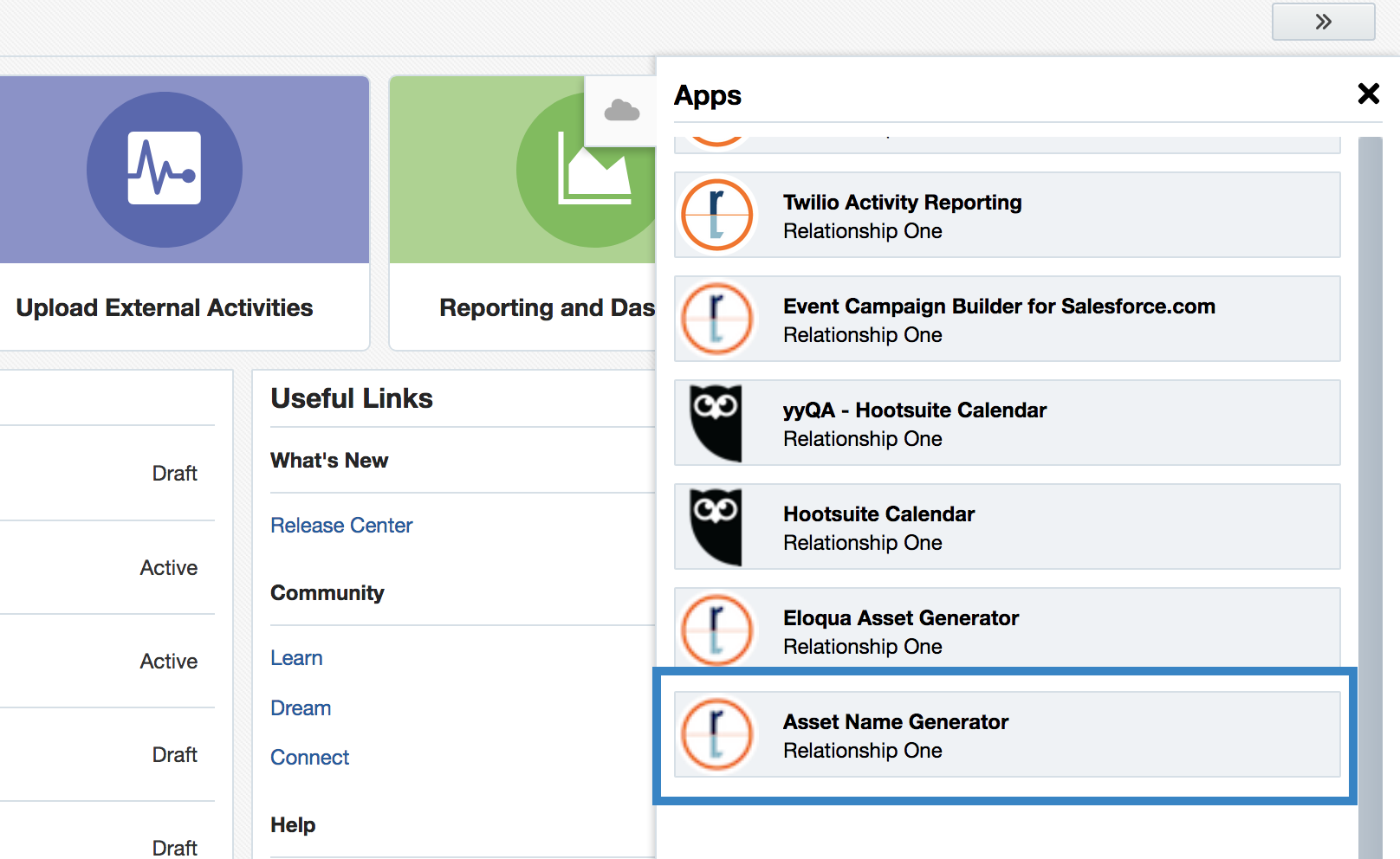
Task: Launch Eloqua Asset Generator
Action: 1008,630
